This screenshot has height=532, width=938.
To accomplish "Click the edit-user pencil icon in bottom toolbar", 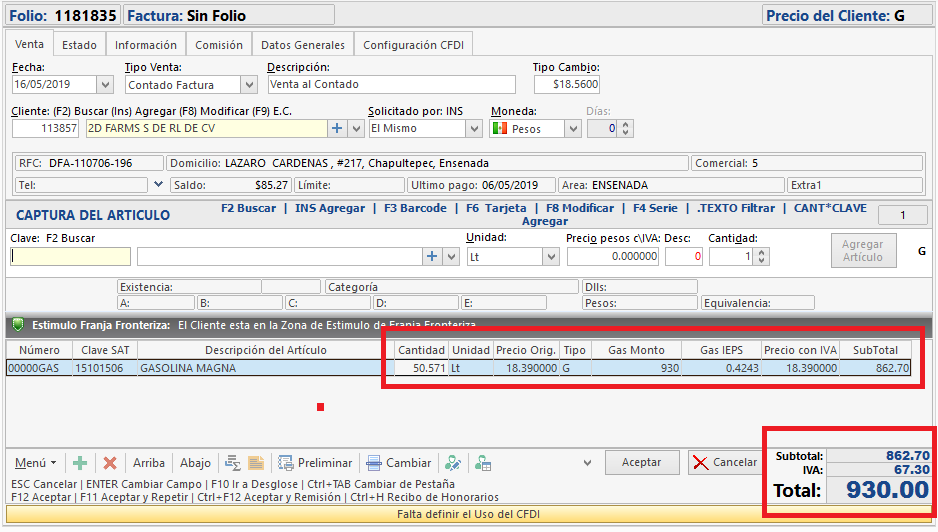I will [x=453, y=463].
